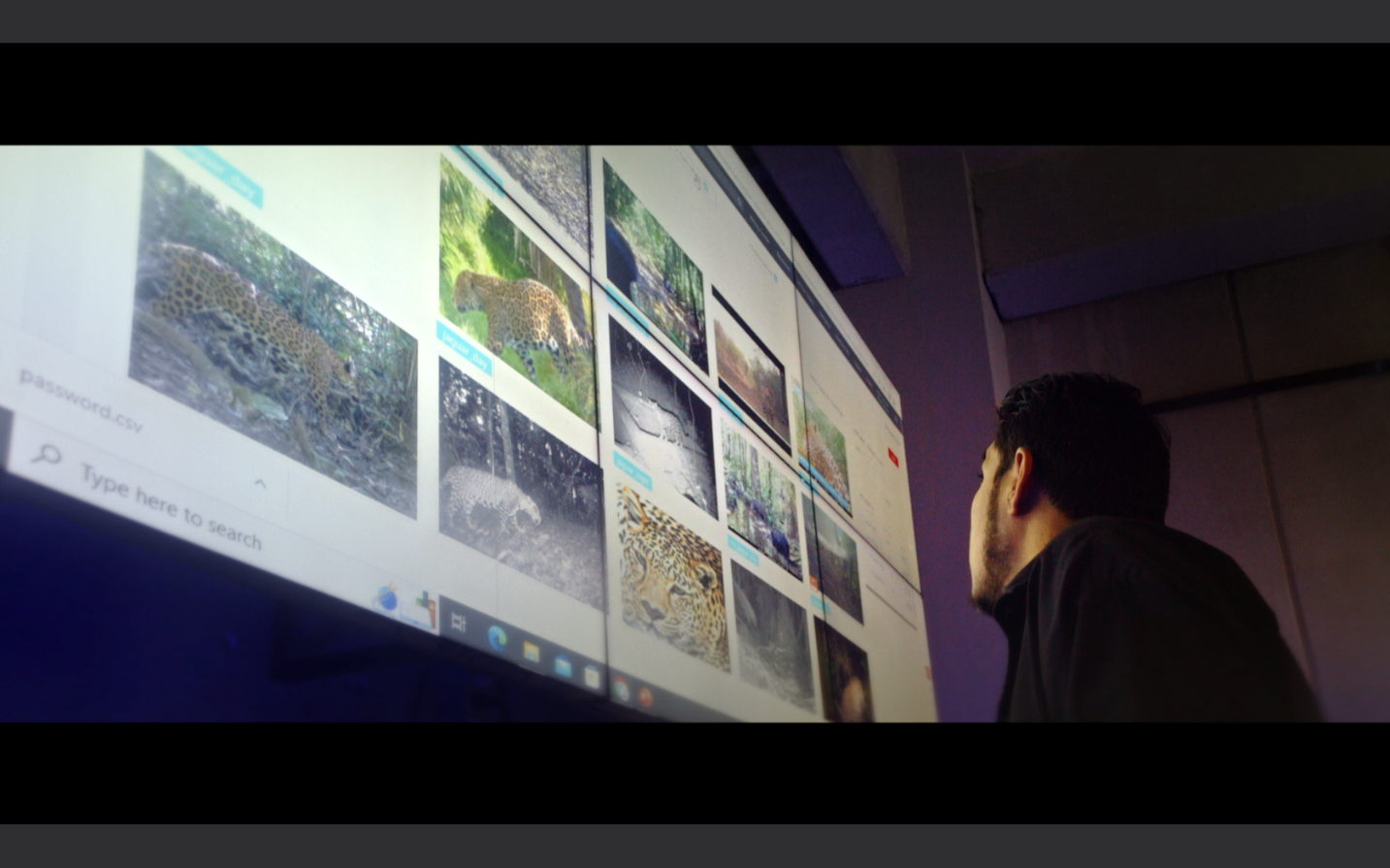Click the red button on the right panel
This screenshot has height=868, width=1390.
pos(893,457)
